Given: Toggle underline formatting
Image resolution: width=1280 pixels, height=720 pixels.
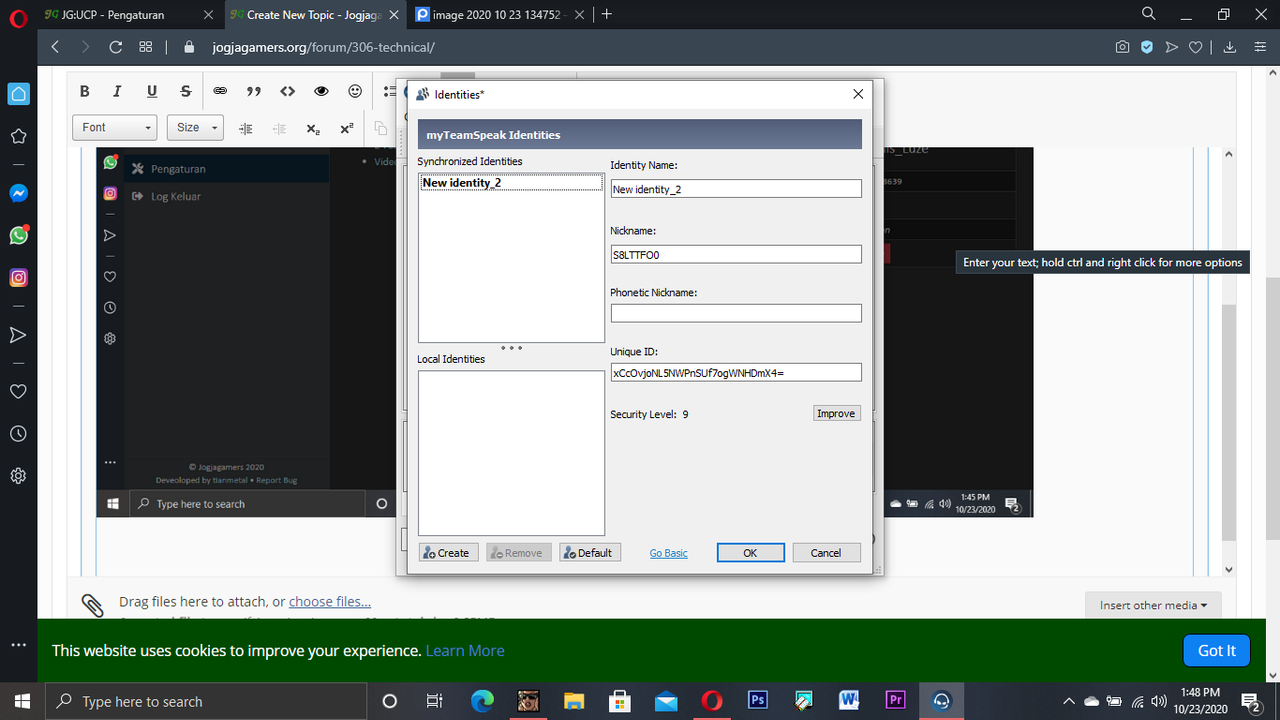Looking at the screenshot, I should coord(152,91).
